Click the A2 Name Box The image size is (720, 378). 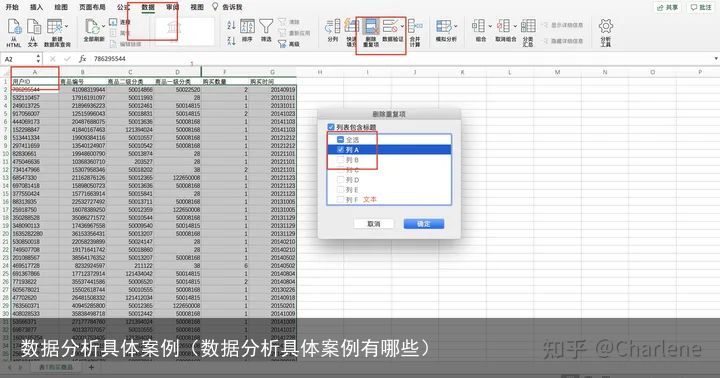pyautogui.click(x=18, y=59)
